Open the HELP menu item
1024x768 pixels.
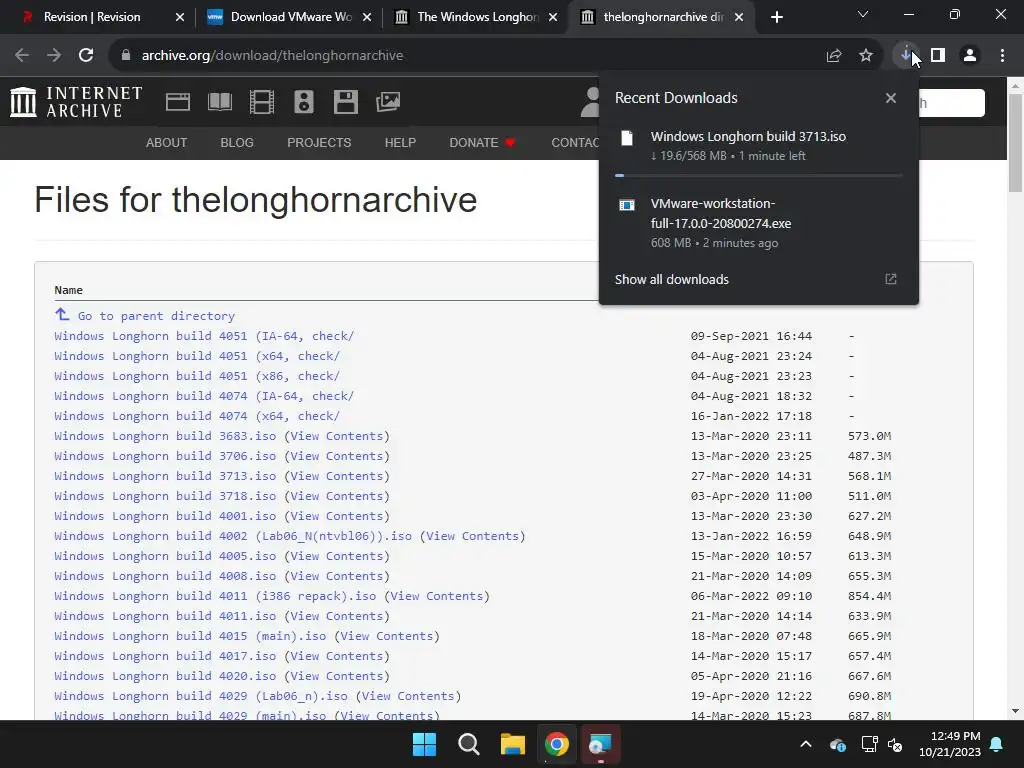pyautogui.click(x=400, y=142)
